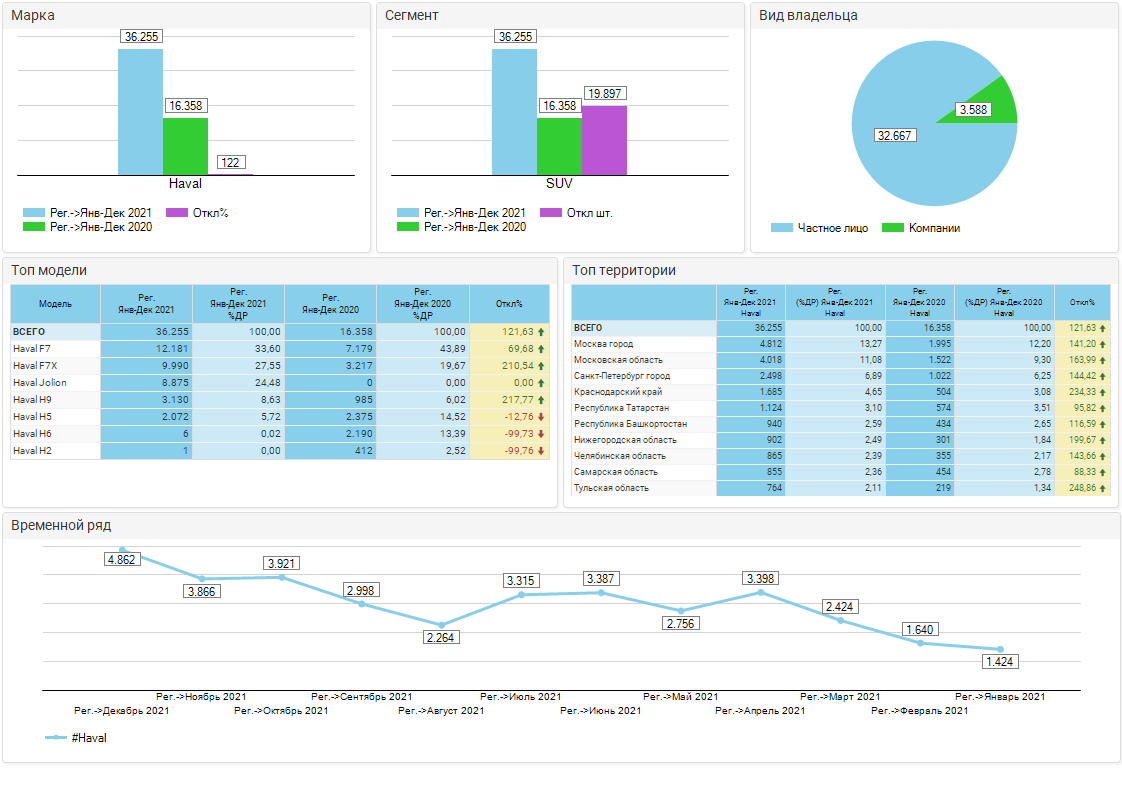Click red down arrow in Haval H5 row
The image size is (1122, 793).
pos(541,417)
